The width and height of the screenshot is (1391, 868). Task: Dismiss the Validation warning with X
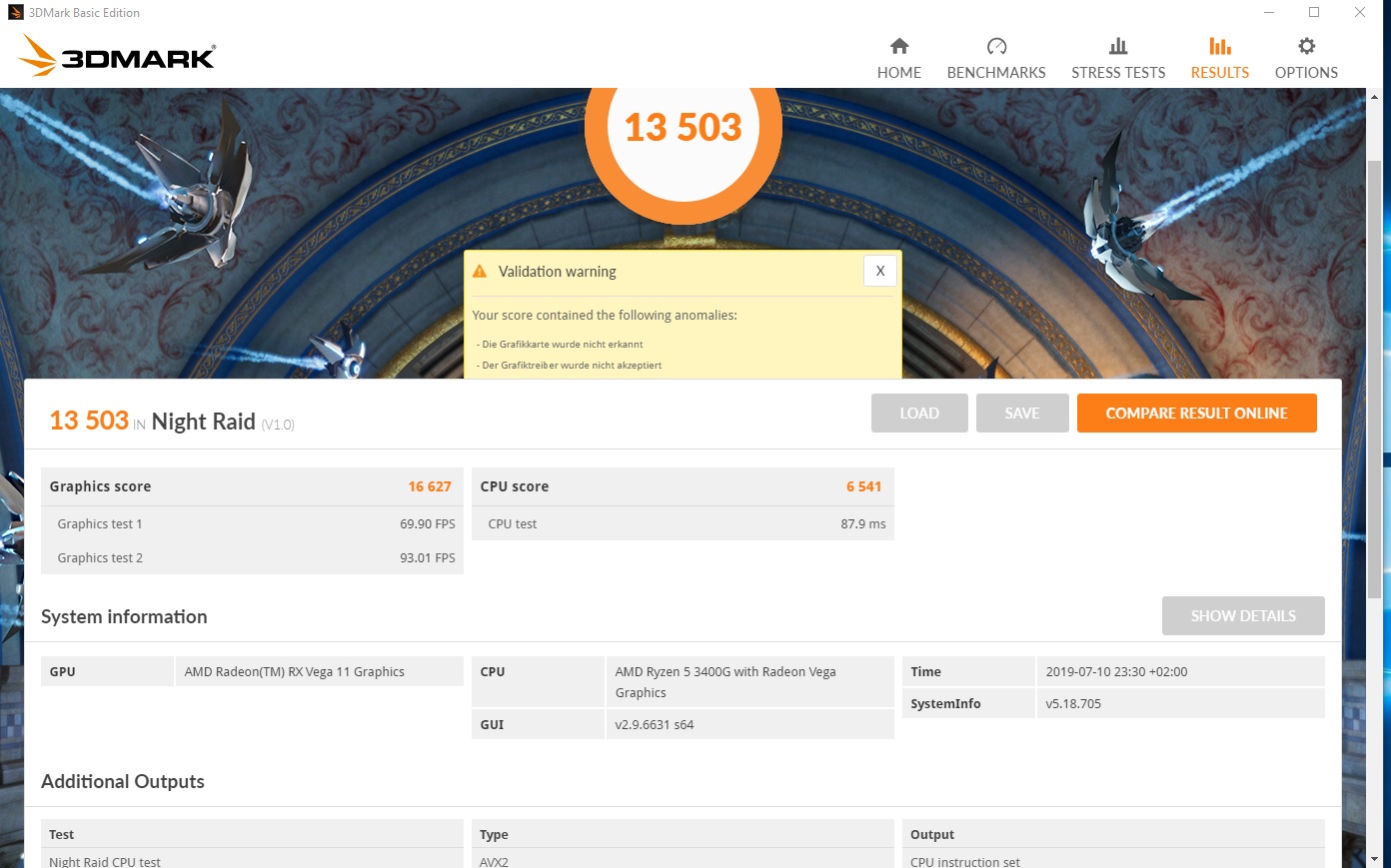point(880,271)
